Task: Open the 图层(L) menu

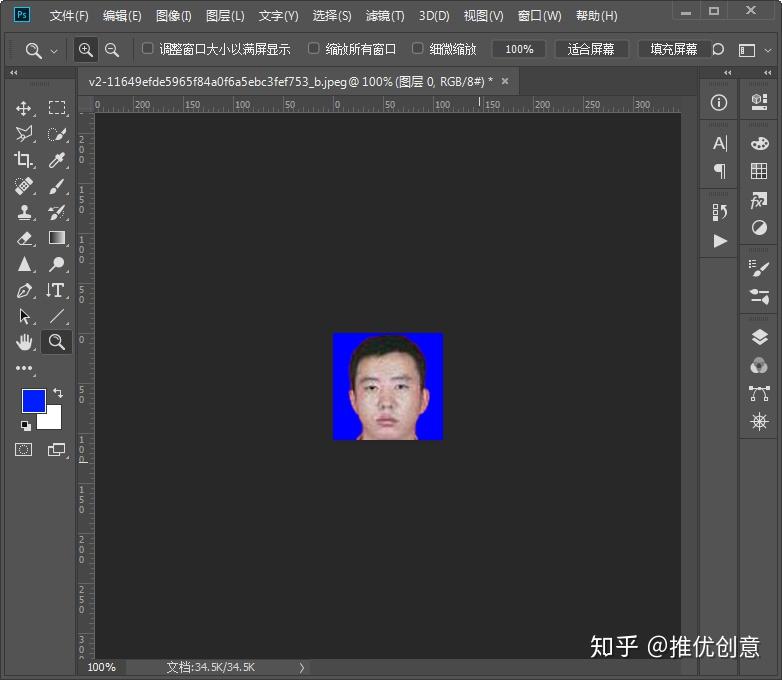Action: 225,16
